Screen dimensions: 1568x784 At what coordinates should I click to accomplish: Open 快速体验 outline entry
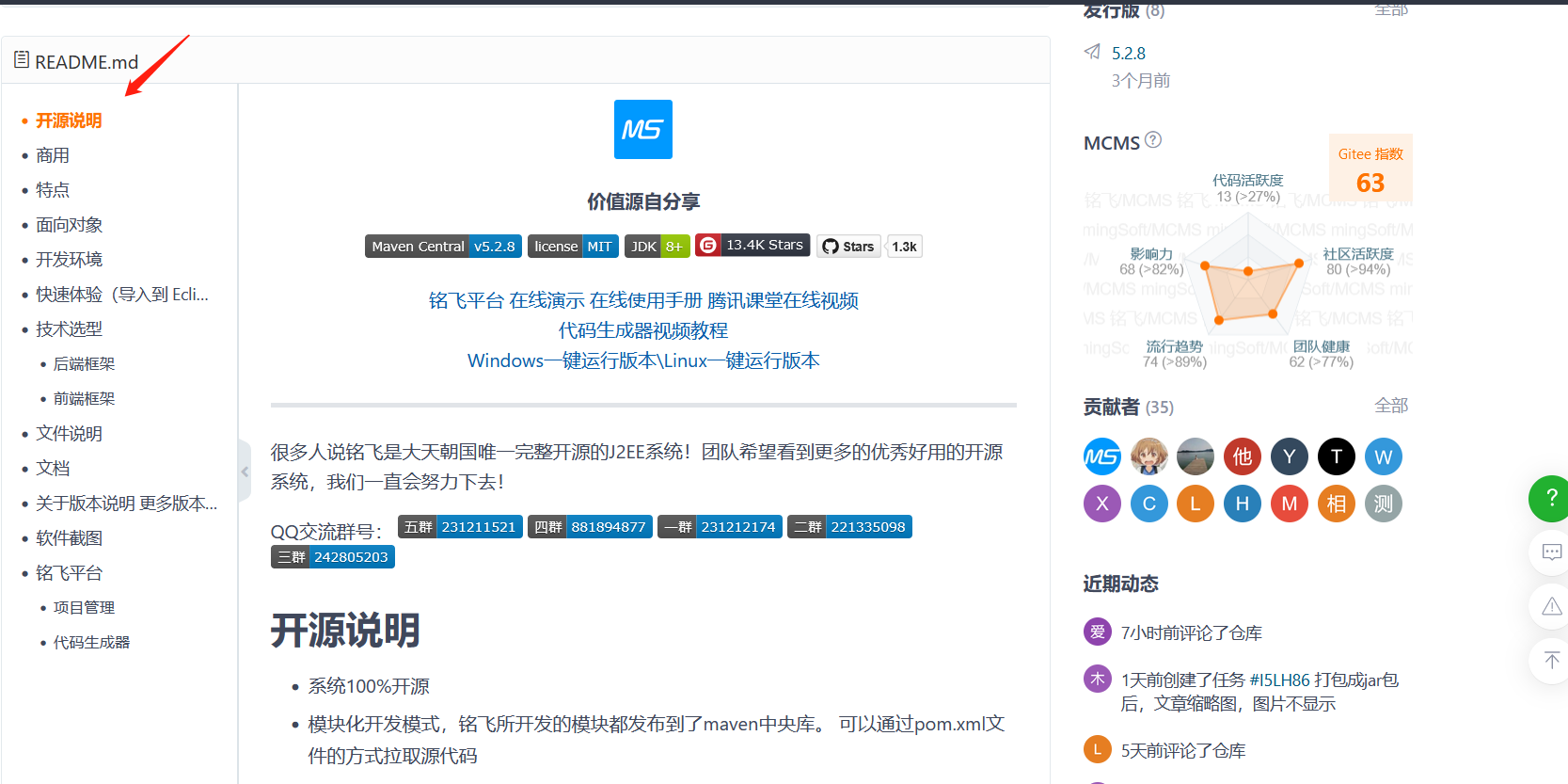click(122, 295)
